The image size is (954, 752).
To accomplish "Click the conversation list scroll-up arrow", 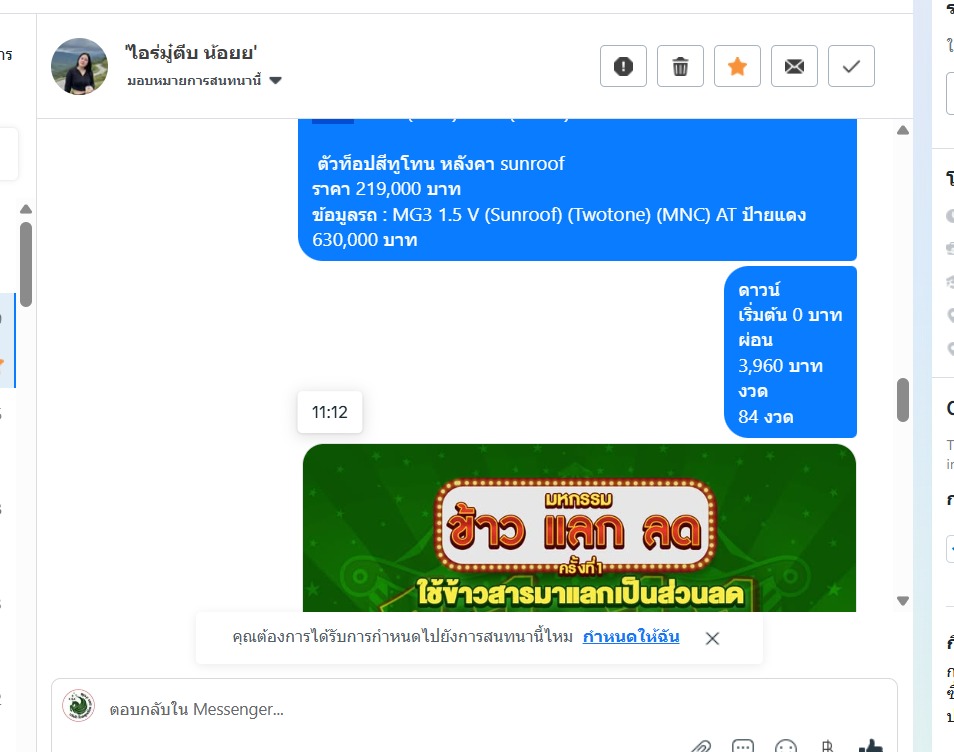I will [26, 209].
